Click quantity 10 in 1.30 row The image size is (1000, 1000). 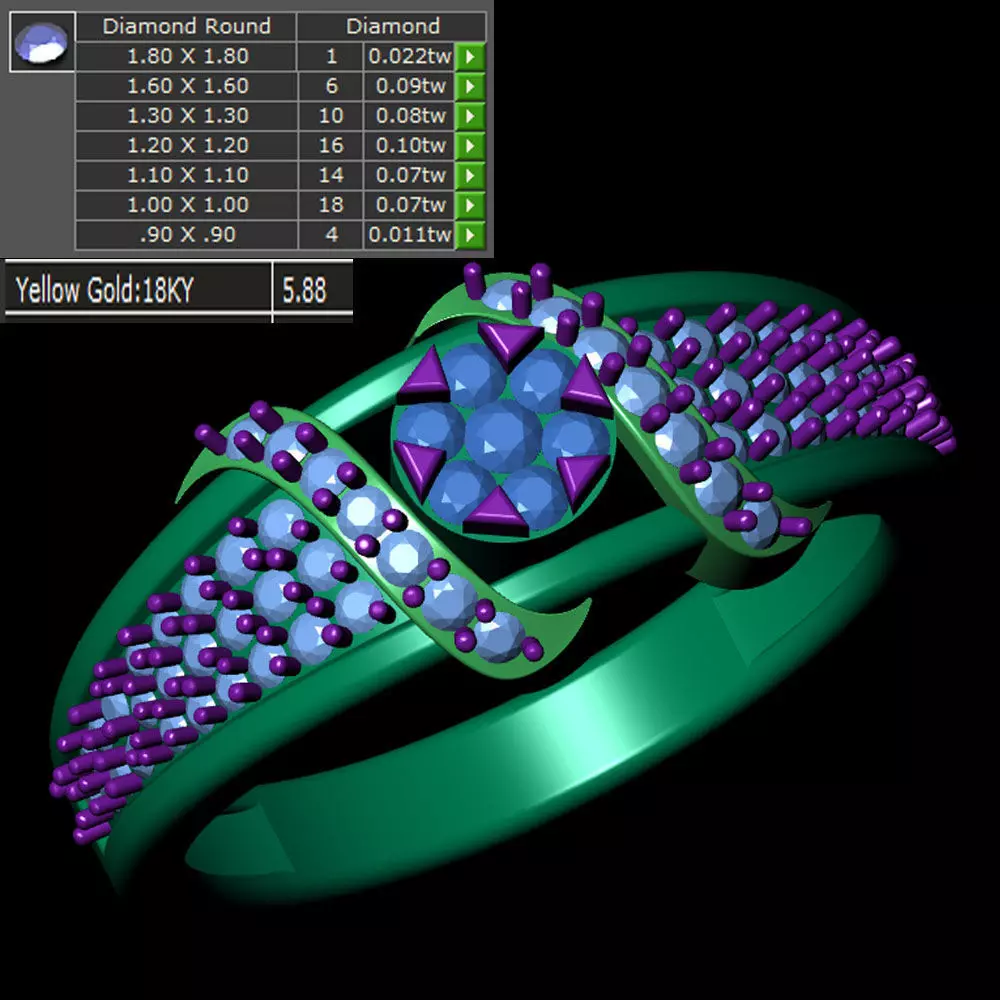[331, 116]
